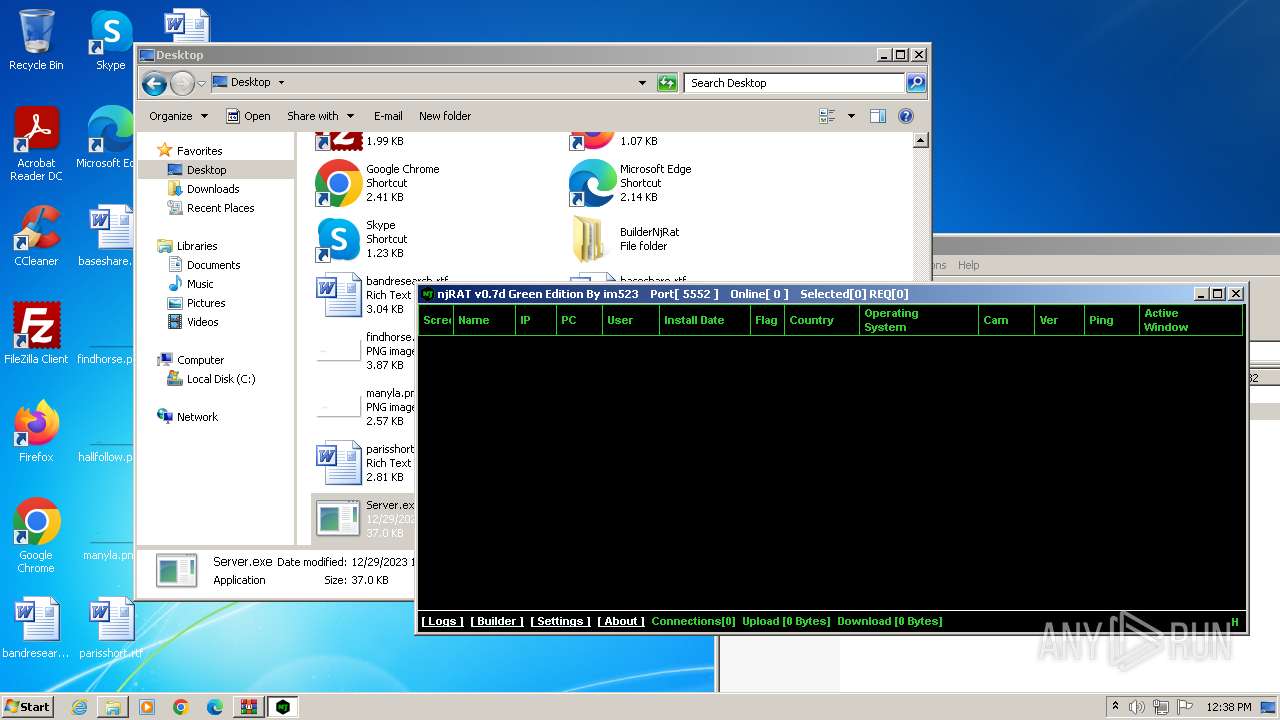Select Music library in navigation pane
Image resolution: width=1280 pixels, height=720 pixels.
point(190,284)
